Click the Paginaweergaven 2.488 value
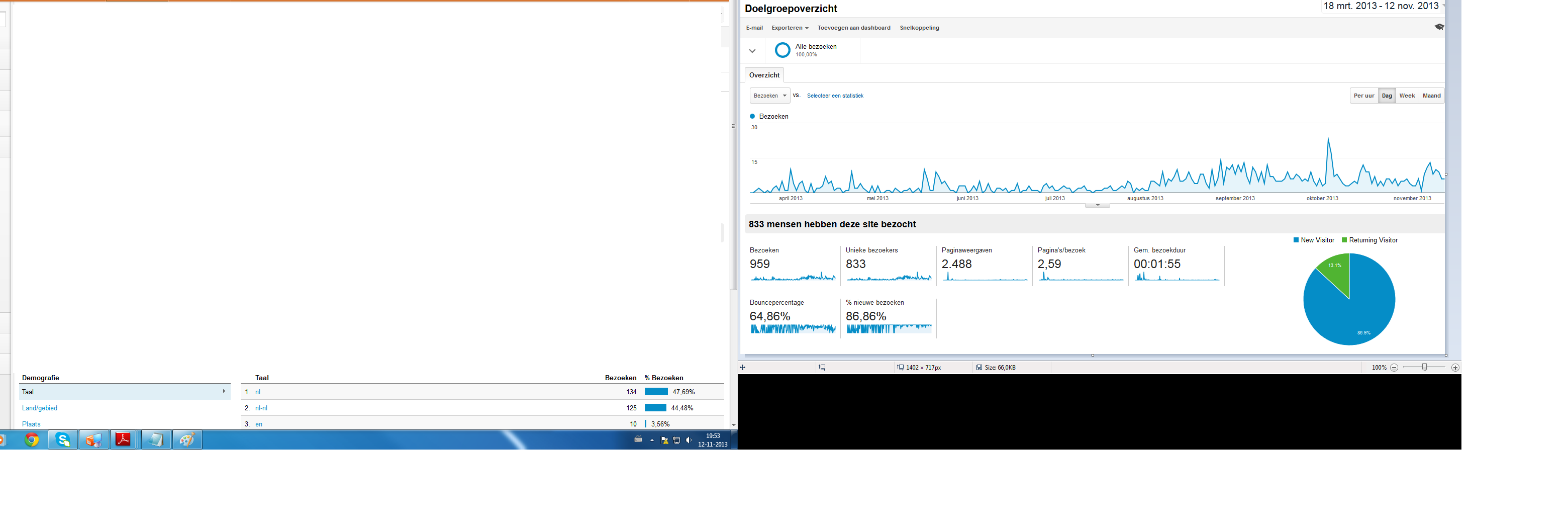Screen dimensions: 1568x528 [x=956, y=265]
